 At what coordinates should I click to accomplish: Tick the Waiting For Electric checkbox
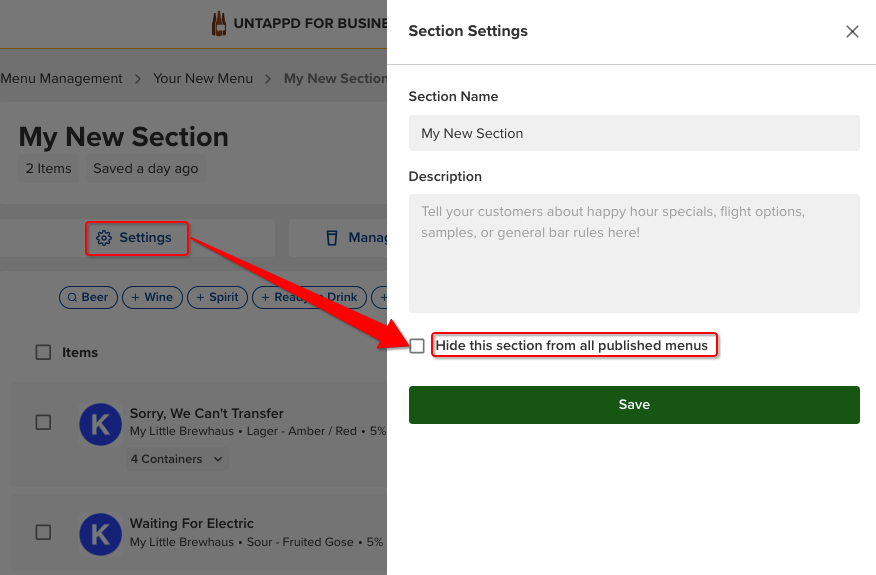[x=43, y=532]
